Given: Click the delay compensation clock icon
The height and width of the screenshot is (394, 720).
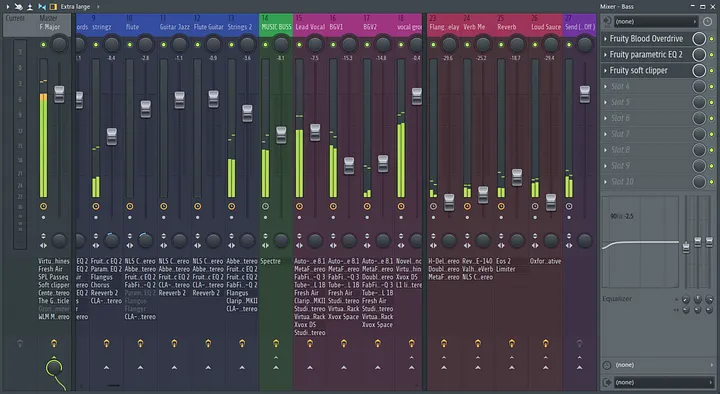Looking at the screenshot, I should point(607,365).
